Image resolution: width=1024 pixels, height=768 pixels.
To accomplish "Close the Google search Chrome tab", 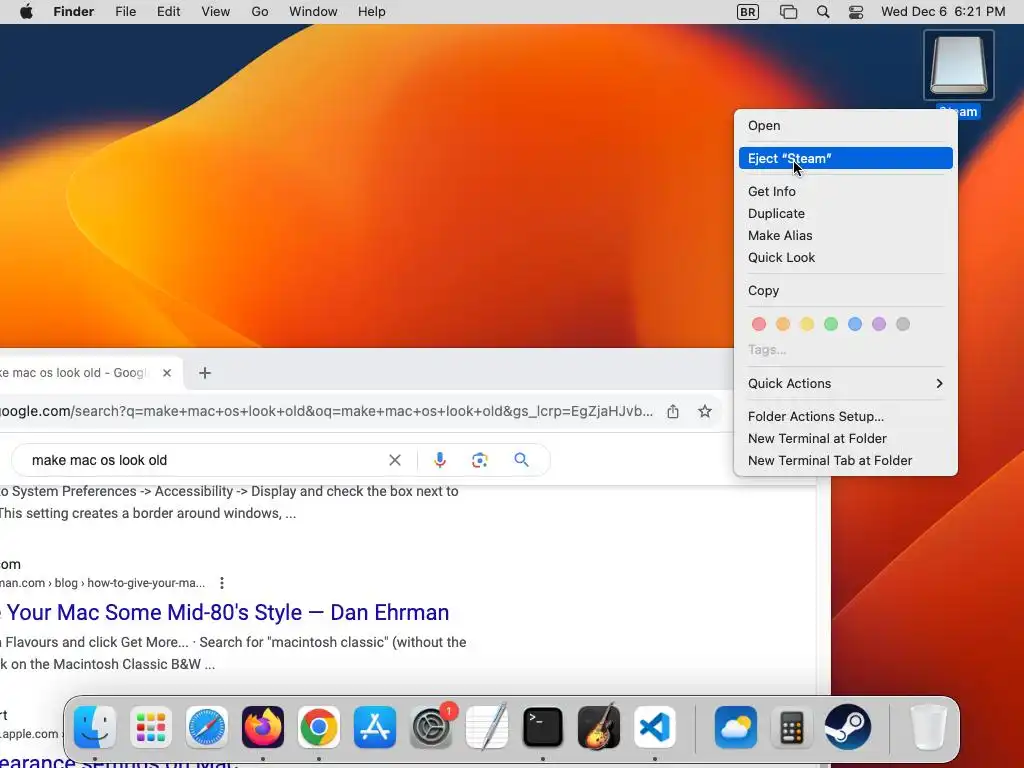I will (x=167, y=373).
